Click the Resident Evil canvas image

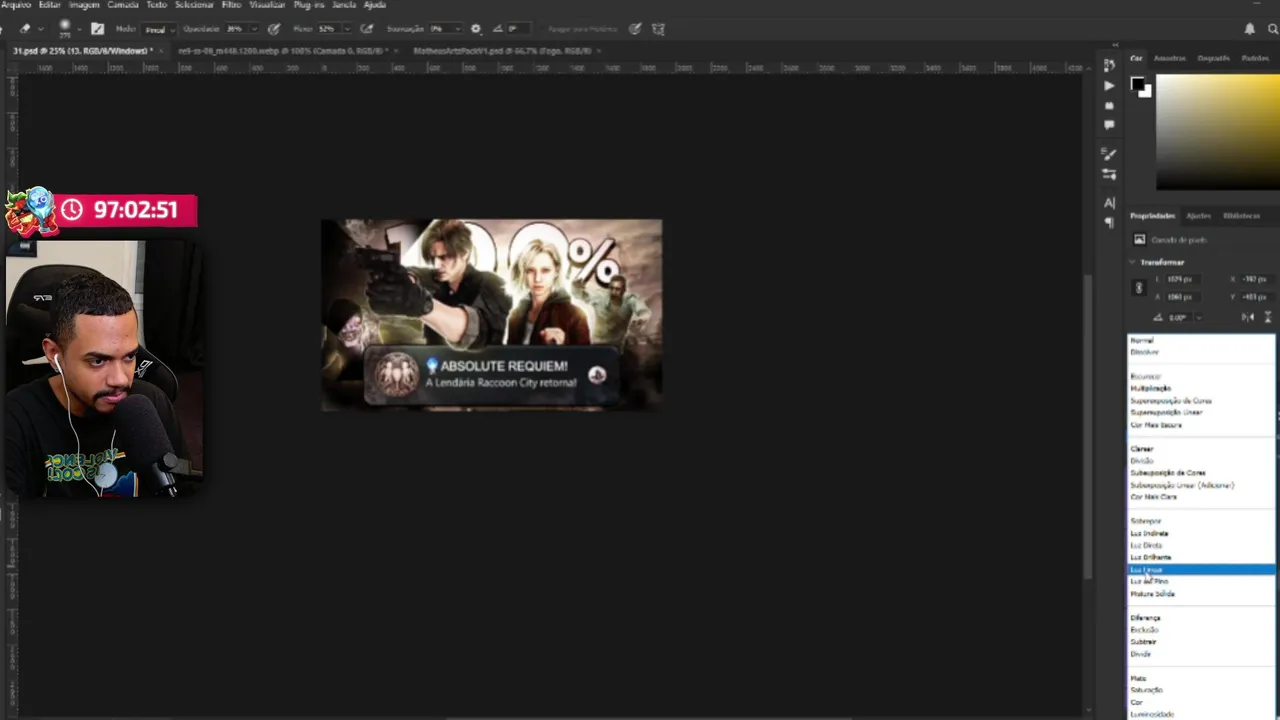pyautogui.click(x=491, y=315)
